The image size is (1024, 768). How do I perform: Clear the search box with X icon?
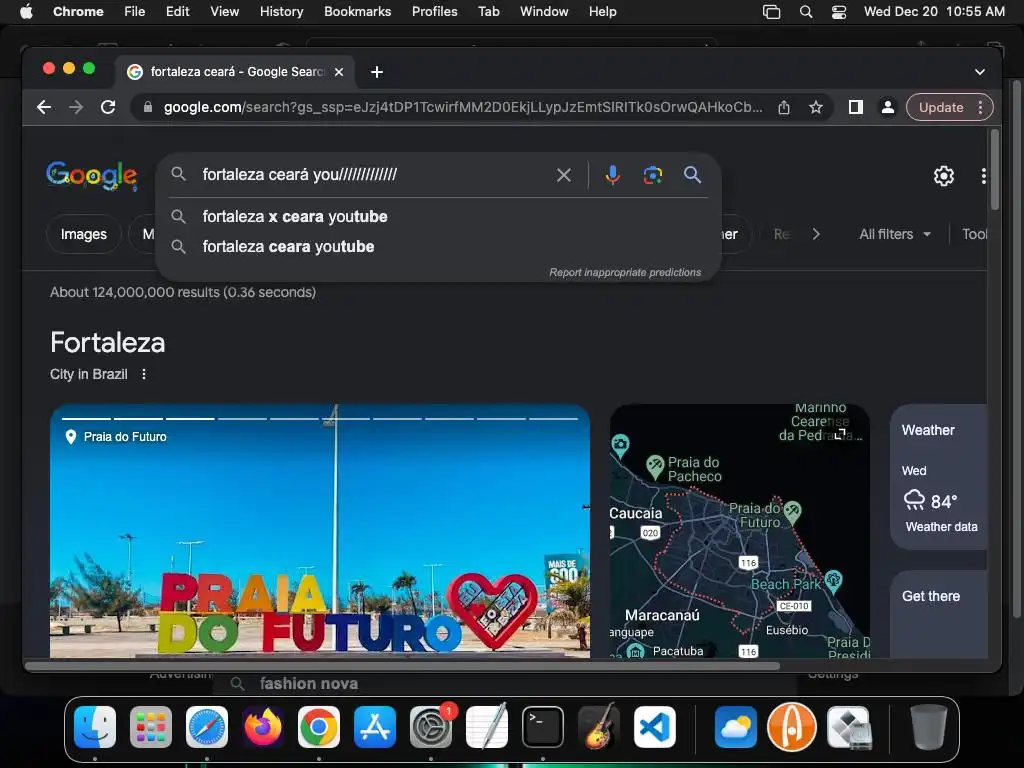[564, 174]
